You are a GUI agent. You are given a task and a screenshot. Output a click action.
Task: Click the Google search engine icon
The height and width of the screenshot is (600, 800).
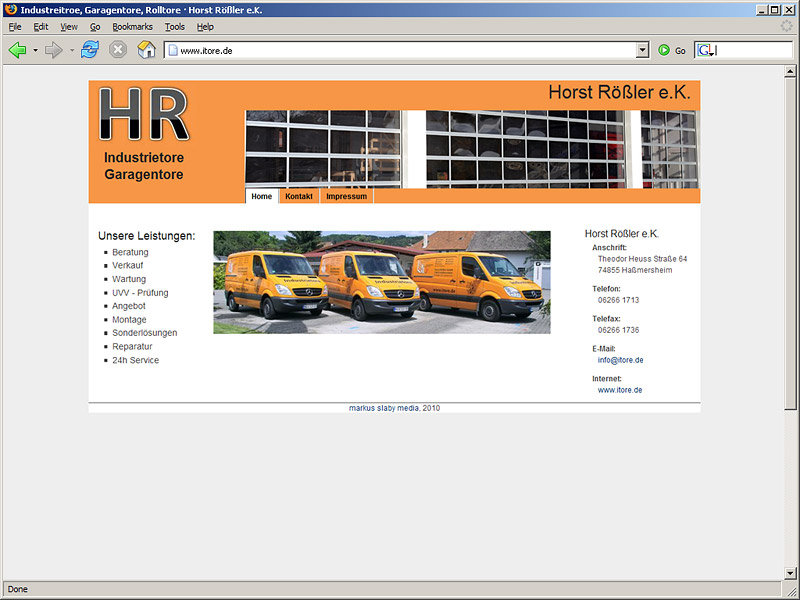tap(705, 50)
